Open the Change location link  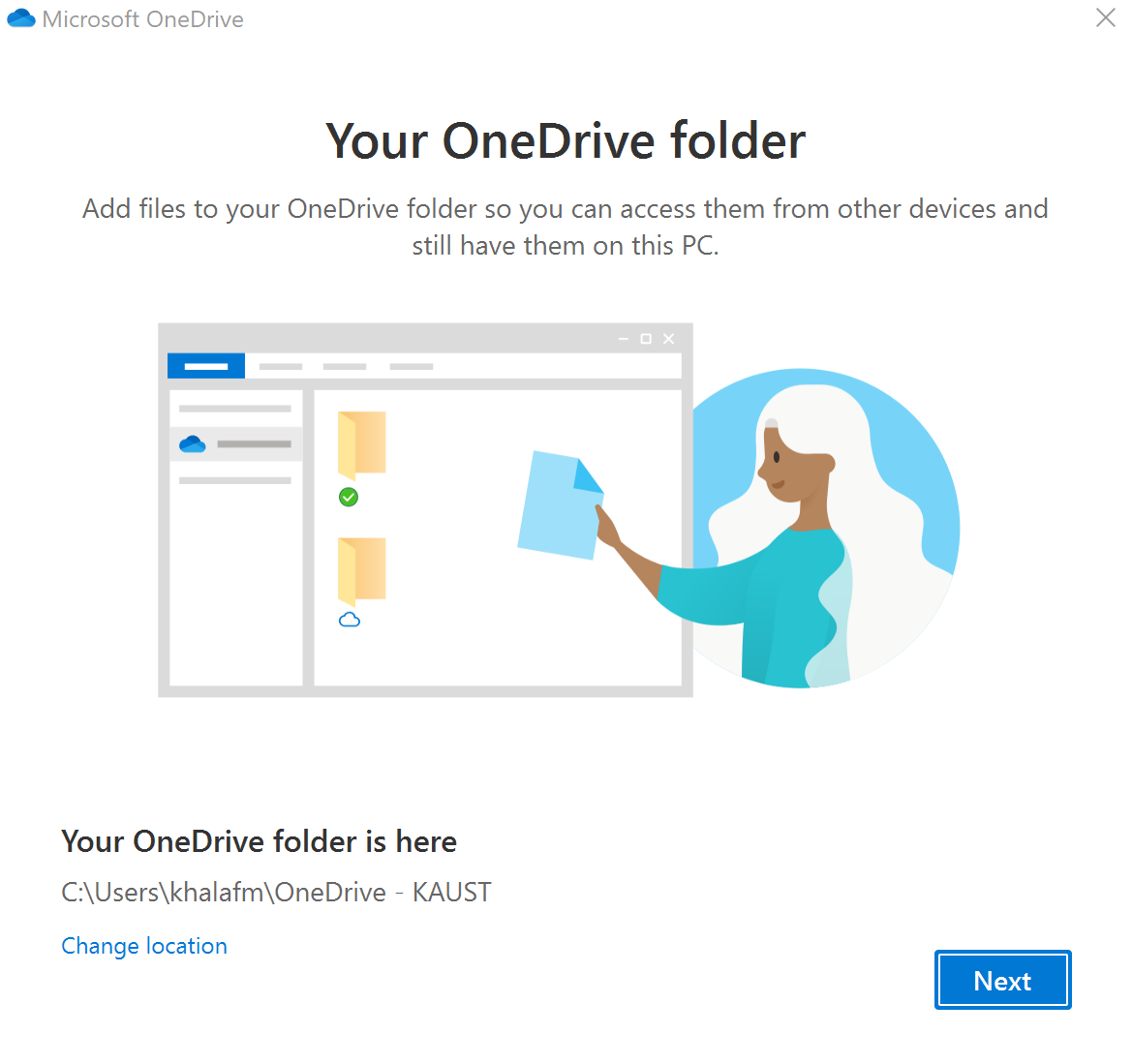click(143, 946)
